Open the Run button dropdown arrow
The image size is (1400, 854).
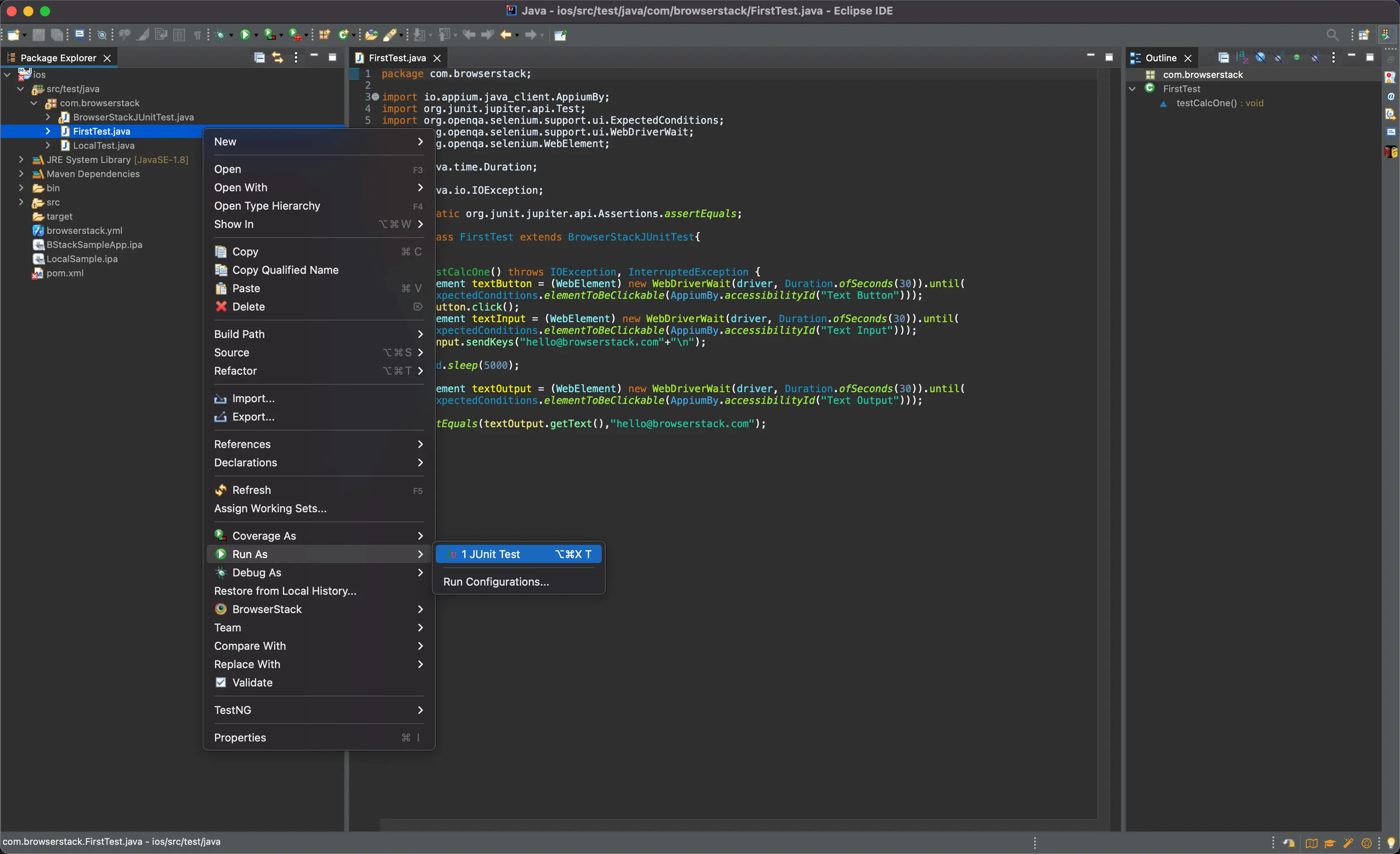point(256,36)
